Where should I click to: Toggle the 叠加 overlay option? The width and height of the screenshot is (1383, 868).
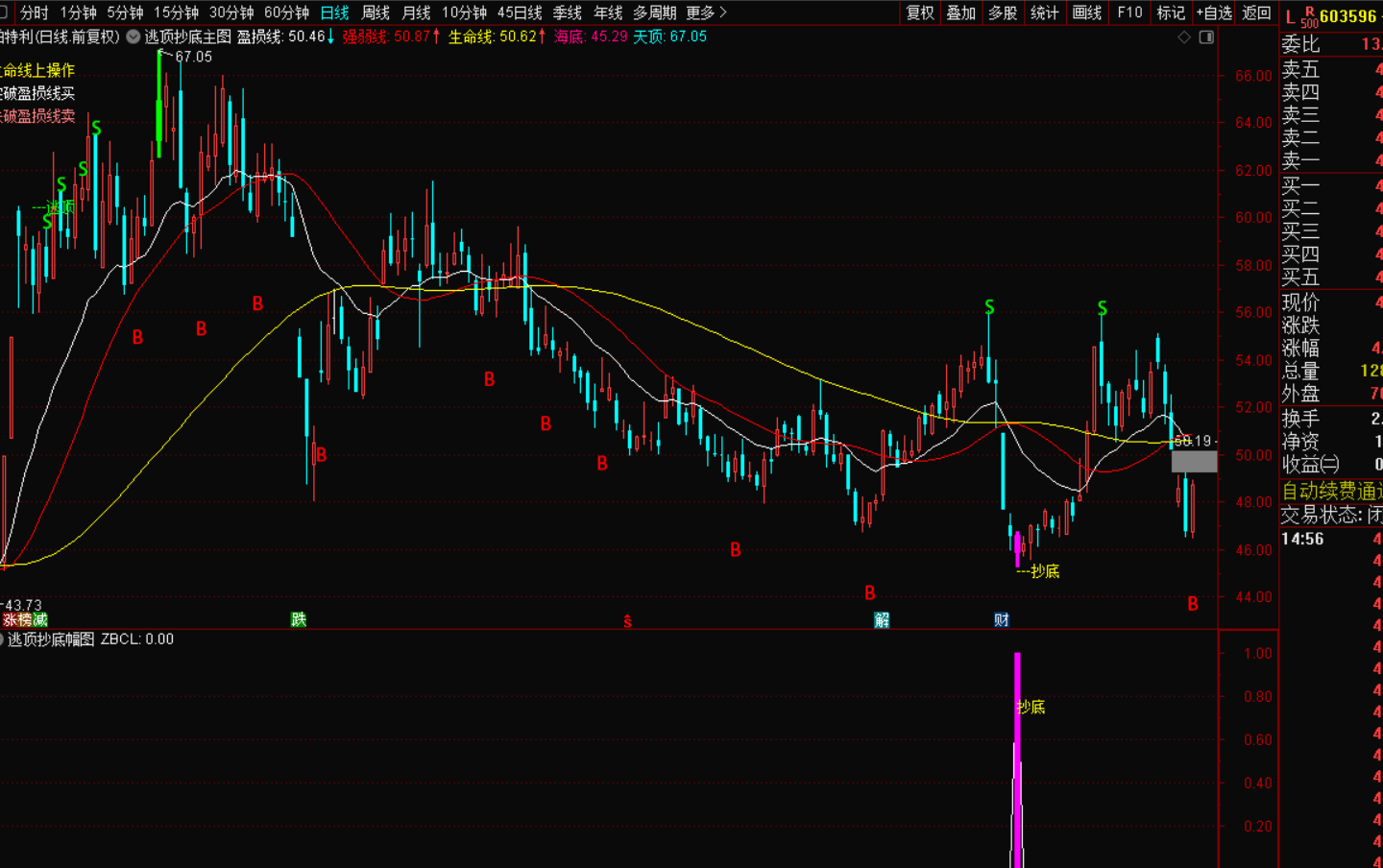961,12
